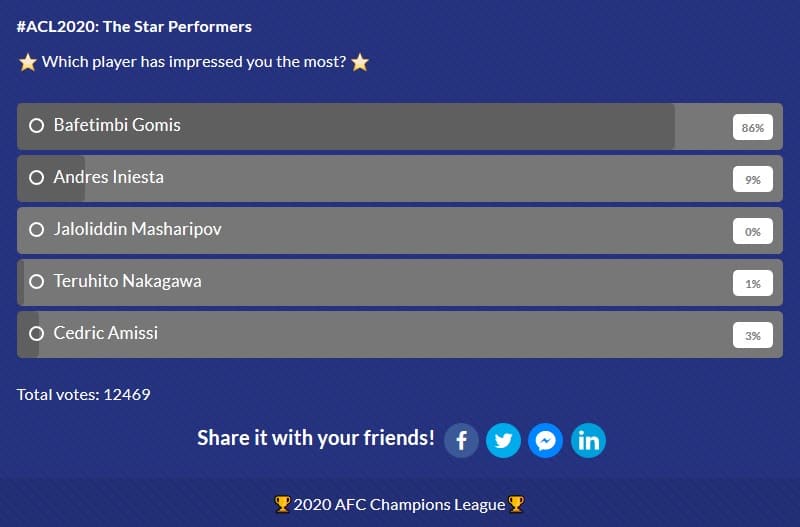Screen dimensions: 800x527
Task: Click the 3% result badge
Action: pyautogui.click(x=753, y=336)
